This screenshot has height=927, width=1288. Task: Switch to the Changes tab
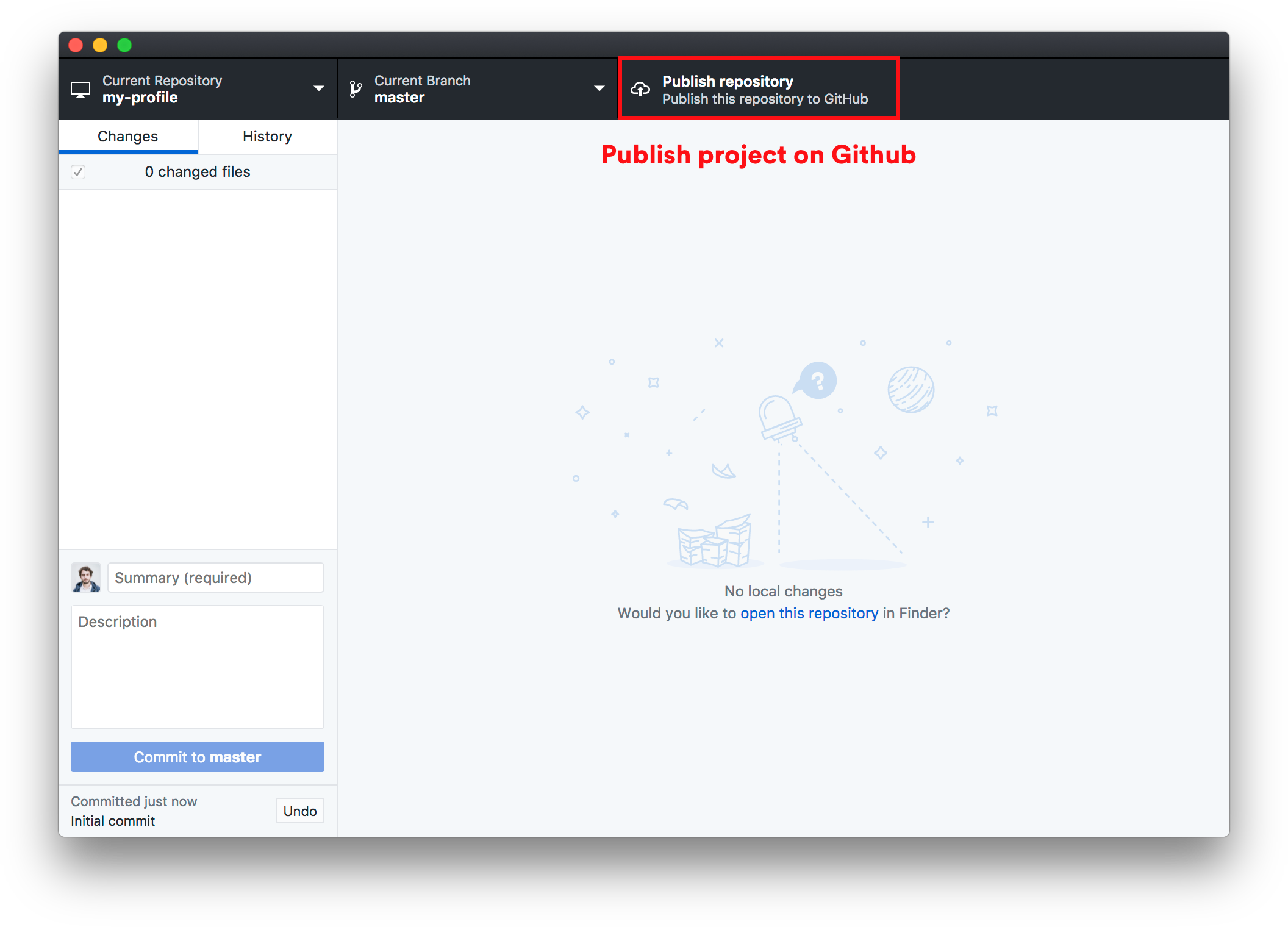pos(128,136)
